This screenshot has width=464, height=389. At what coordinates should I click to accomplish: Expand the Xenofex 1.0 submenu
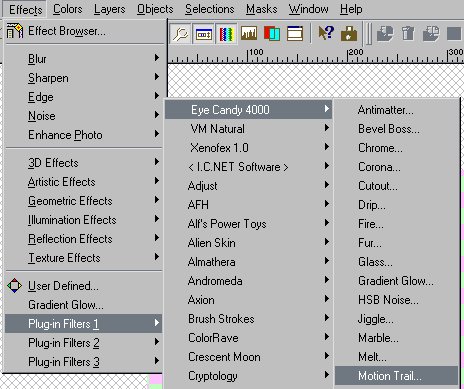coord(249,148)
